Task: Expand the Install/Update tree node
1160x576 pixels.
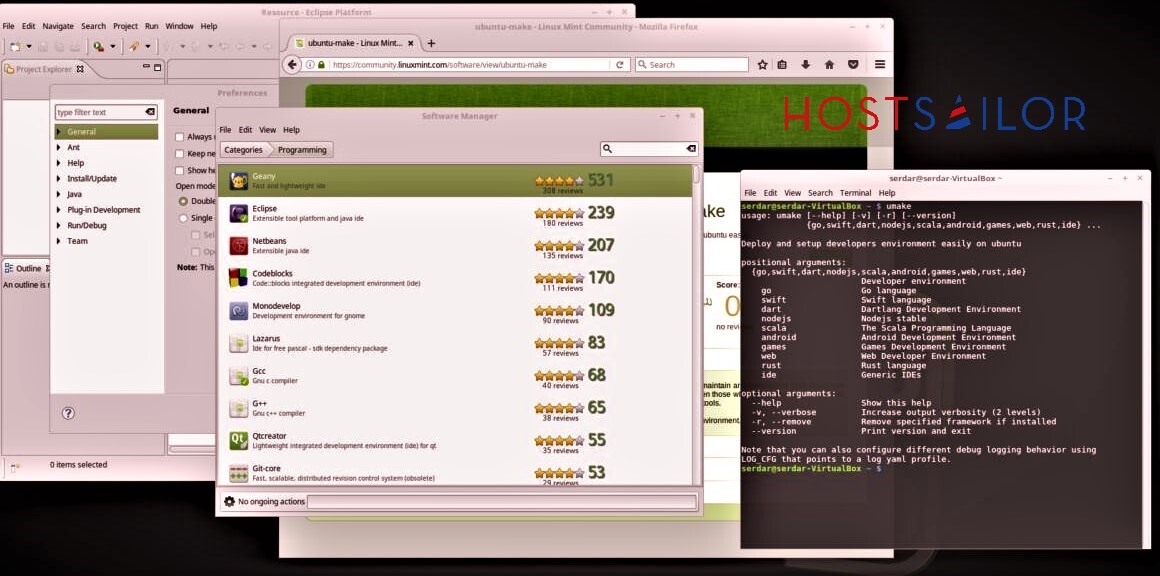Action: tap(59, 179)
